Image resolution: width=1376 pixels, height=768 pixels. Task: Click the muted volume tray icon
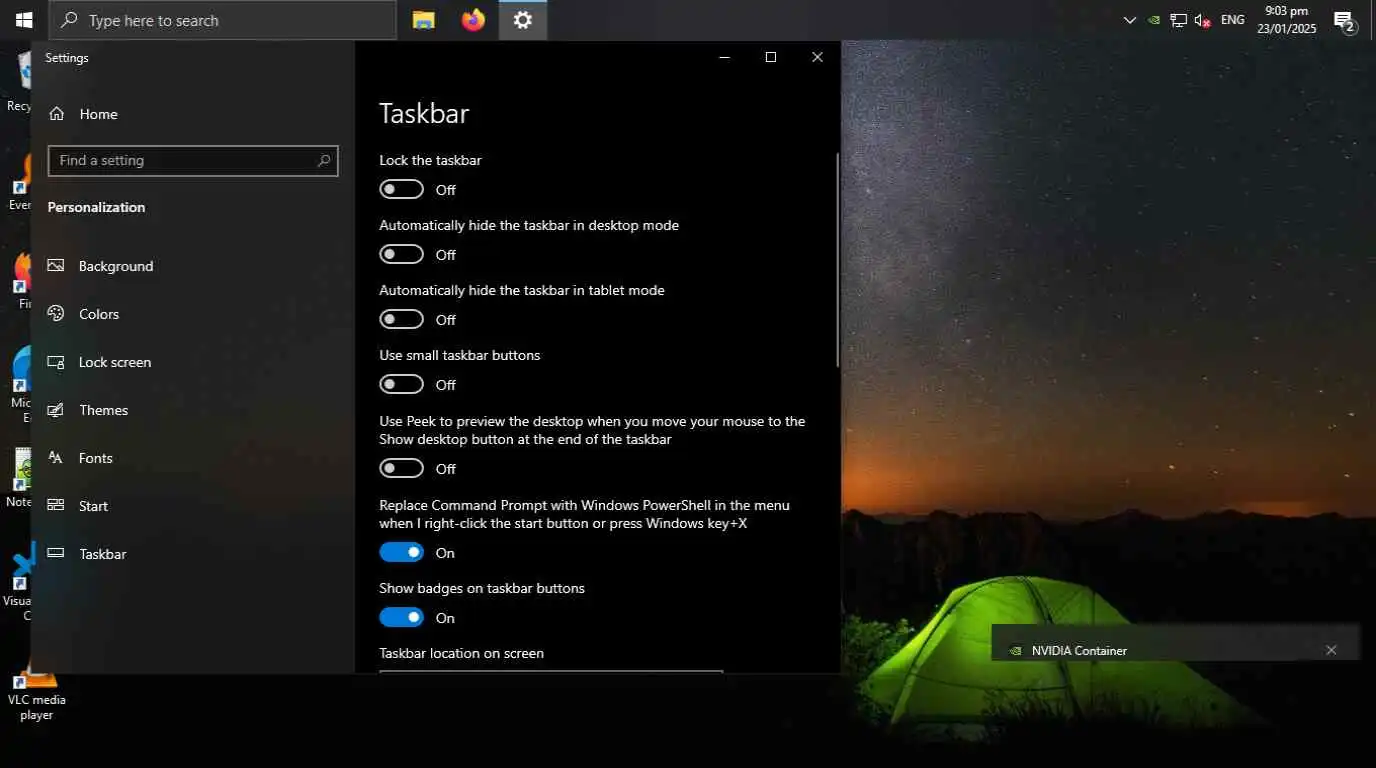coord(1203,20)
